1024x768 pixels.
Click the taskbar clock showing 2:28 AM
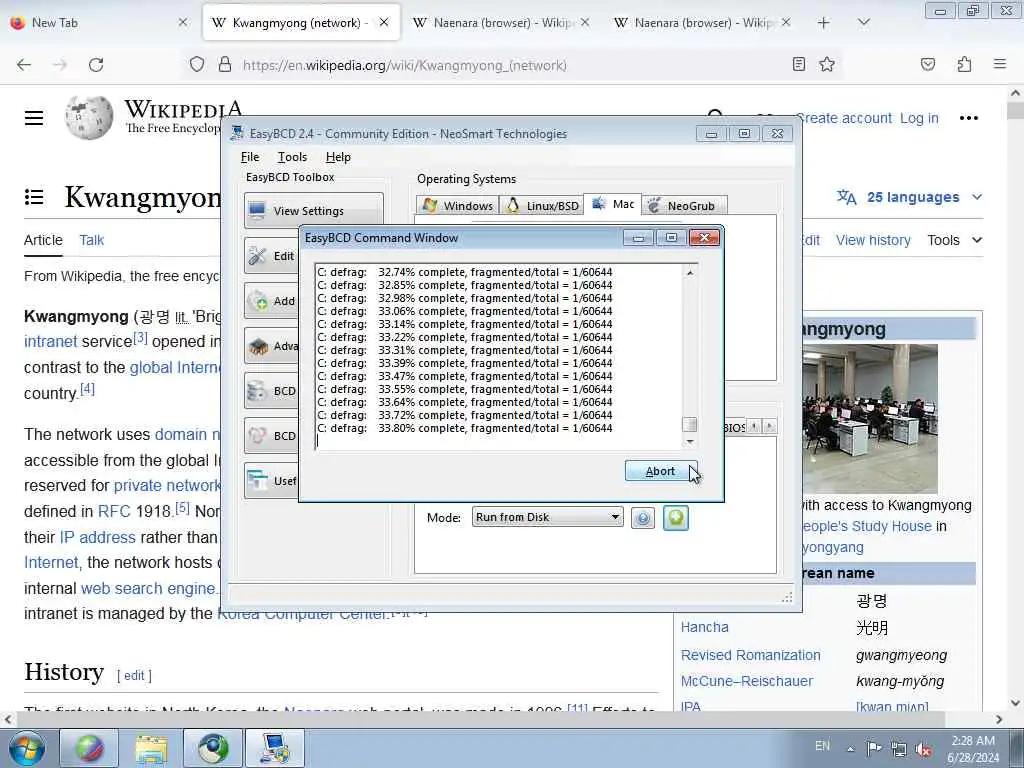coord(973,749)
